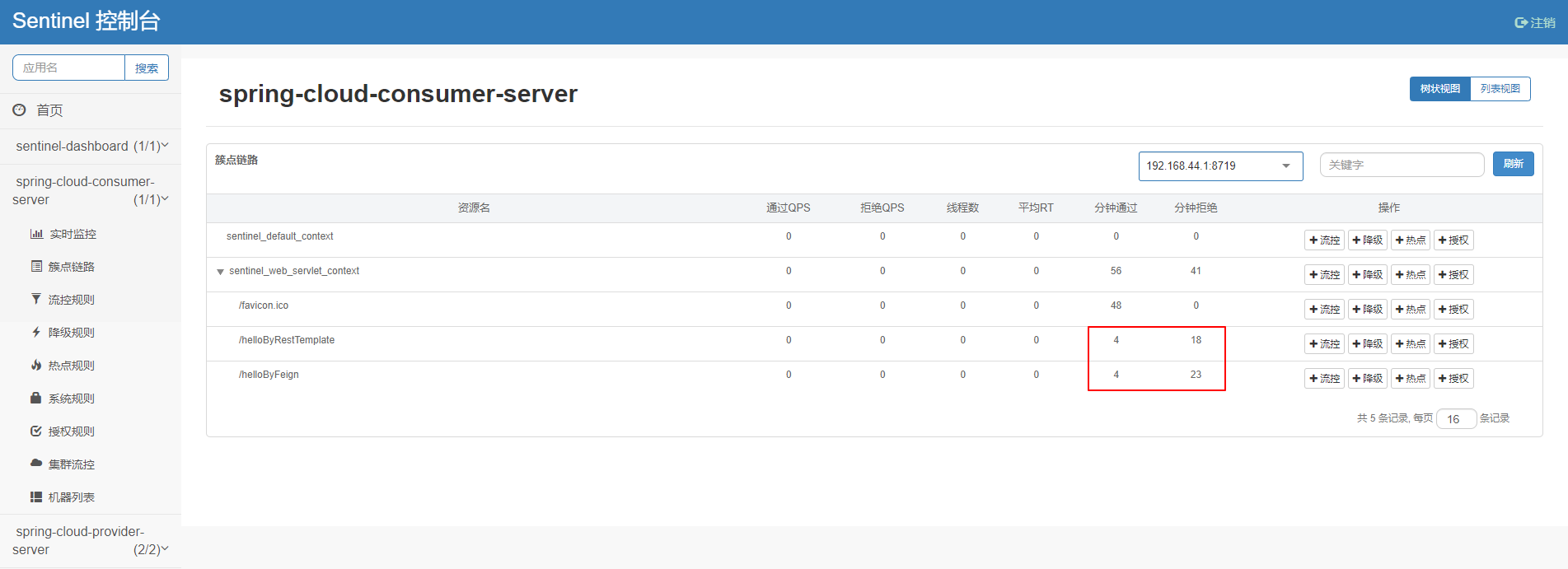Click the 系统规则 lock icon
Image resolution: width=1568 pixels, height=569 pixels.
36,398
